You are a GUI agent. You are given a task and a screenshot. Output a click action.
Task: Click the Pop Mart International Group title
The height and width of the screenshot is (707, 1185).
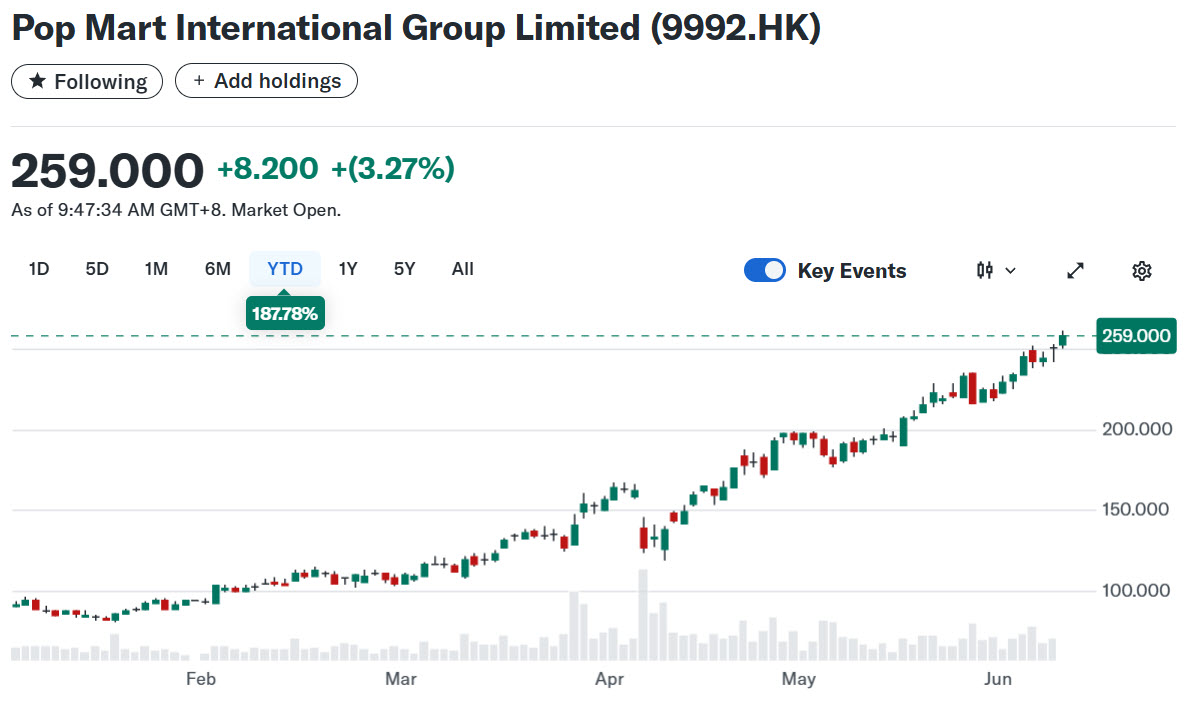click(x=416, y=28)
